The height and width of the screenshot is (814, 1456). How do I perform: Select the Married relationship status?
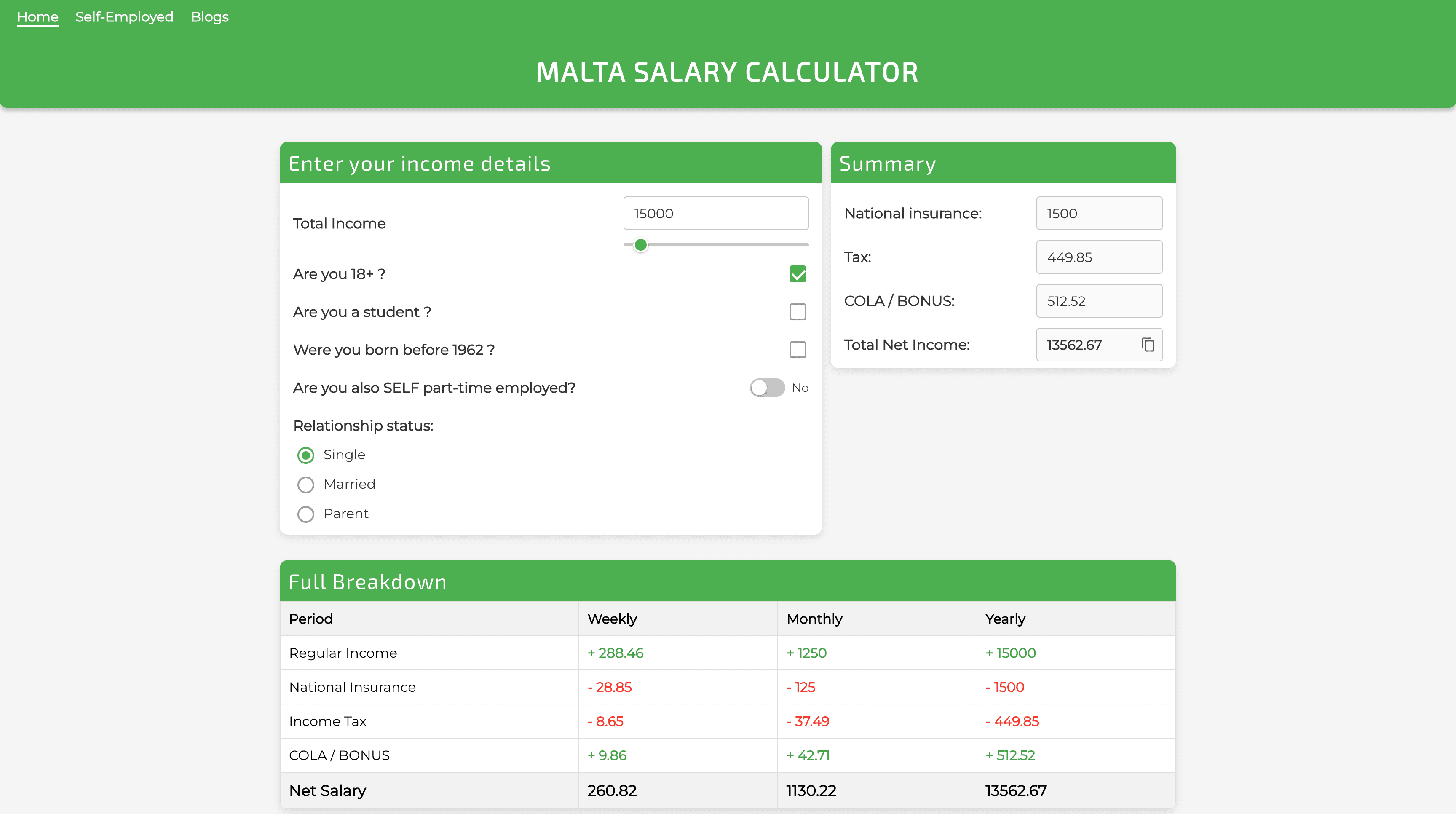306,485
